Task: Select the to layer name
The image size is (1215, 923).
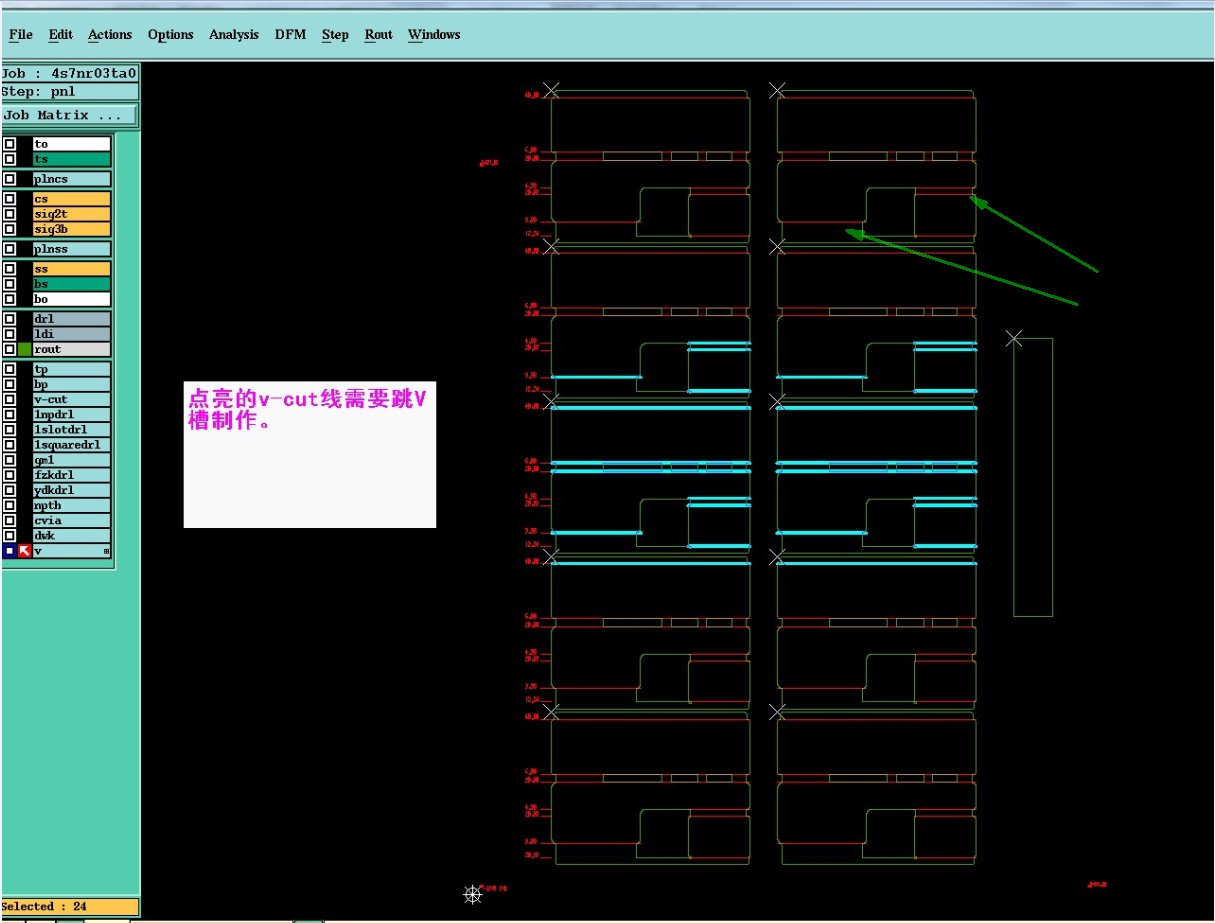Action: pos(71,144)
